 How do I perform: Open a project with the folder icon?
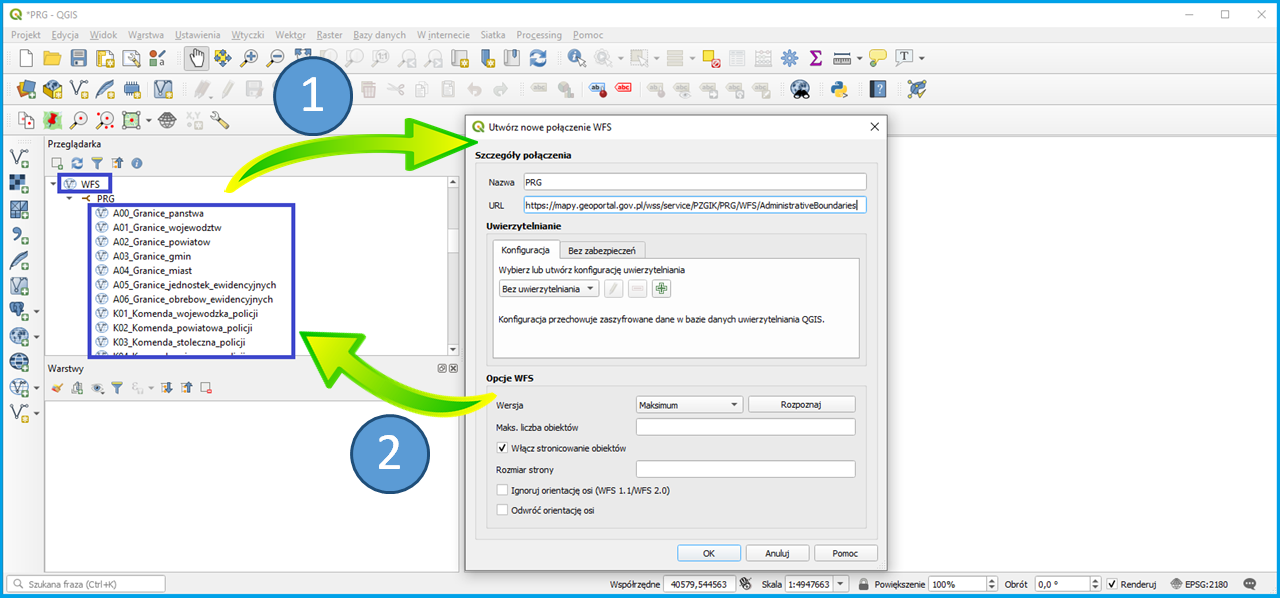52,59
